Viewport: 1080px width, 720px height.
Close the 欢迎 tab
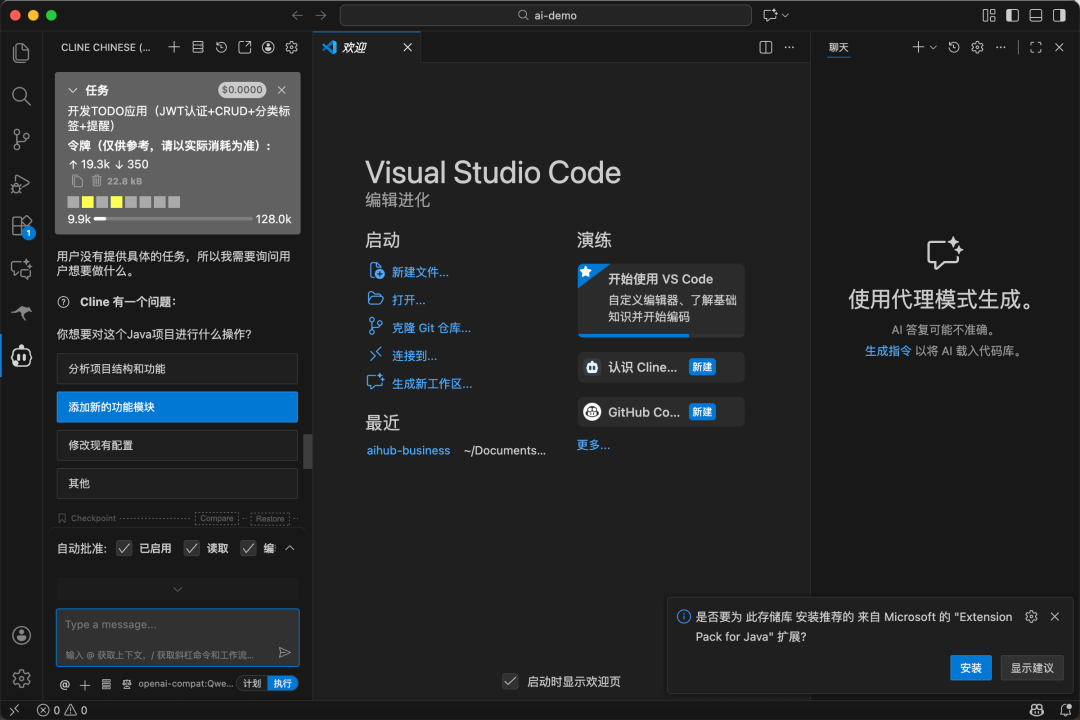[408, 47]
